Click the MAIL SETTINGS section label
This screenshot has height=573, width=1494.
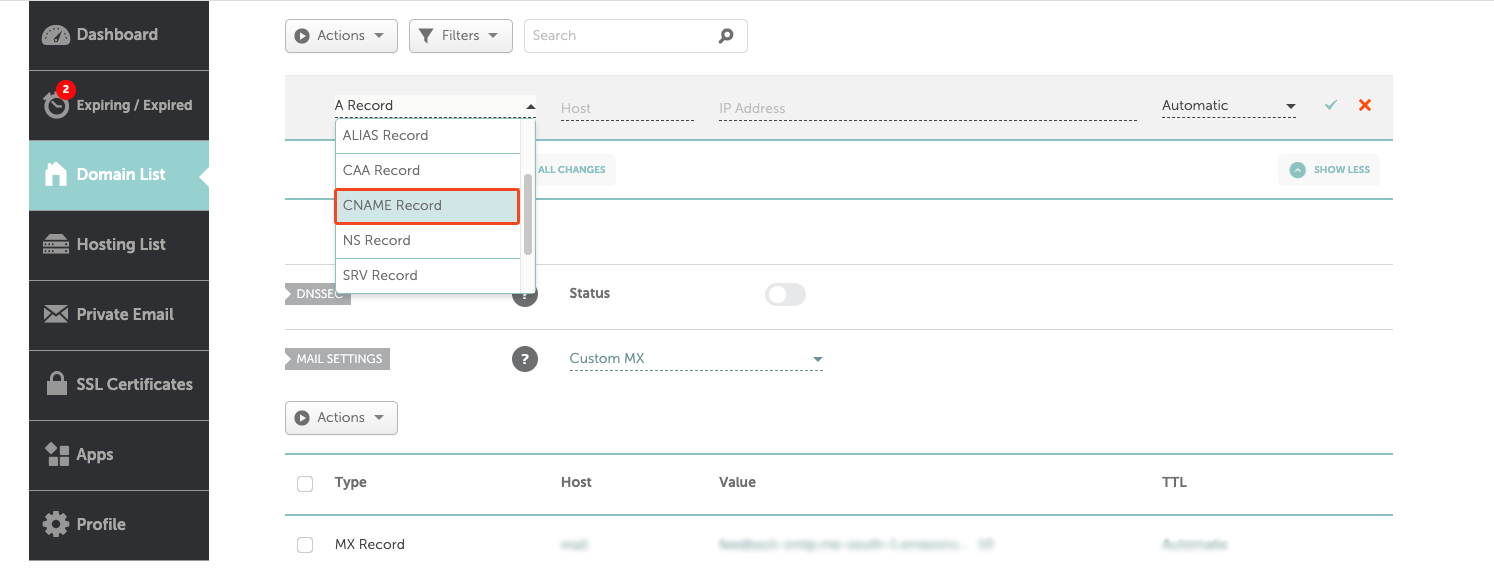338,359
